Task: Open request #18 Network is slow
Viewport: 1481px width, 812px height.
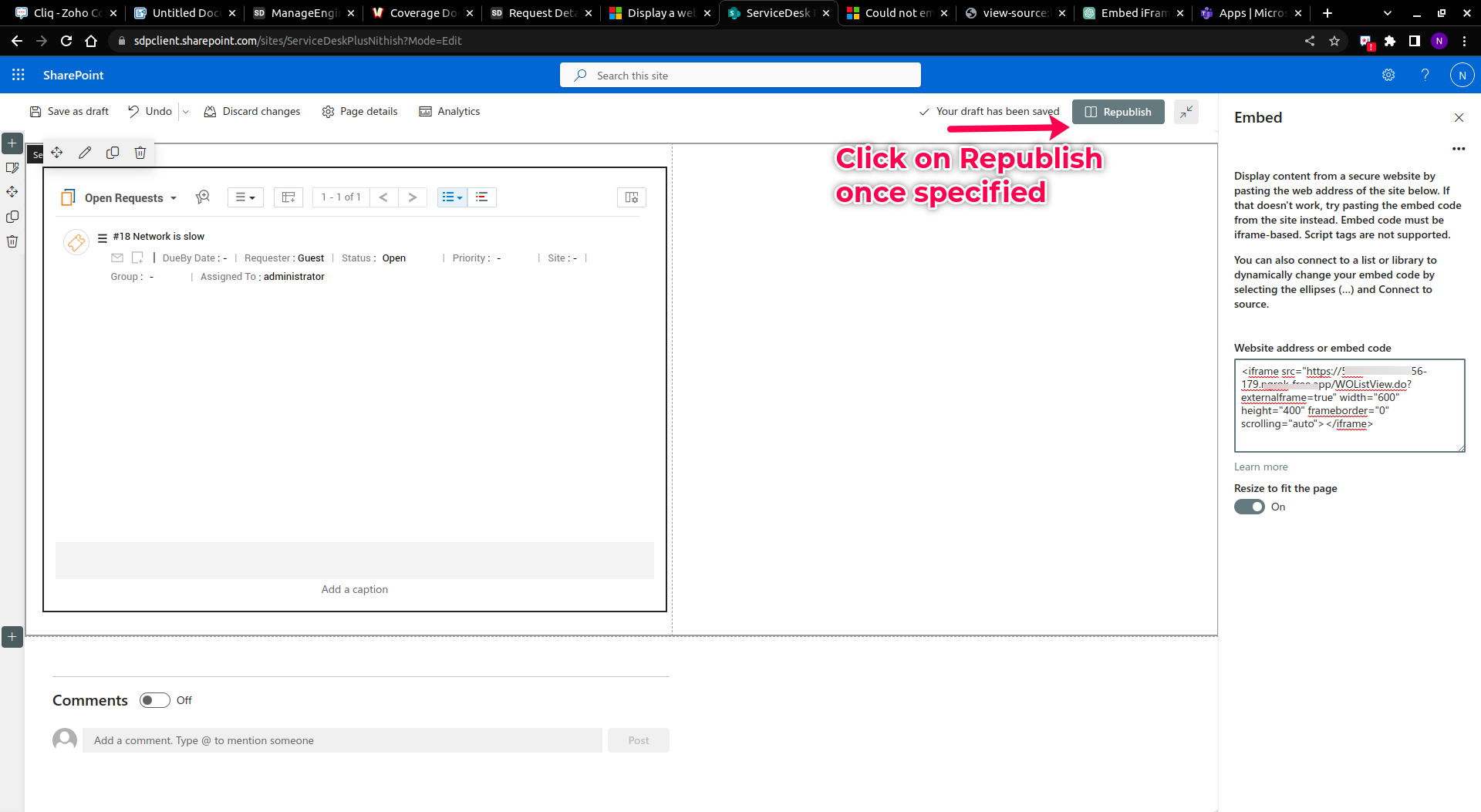Action: point(159,237)
